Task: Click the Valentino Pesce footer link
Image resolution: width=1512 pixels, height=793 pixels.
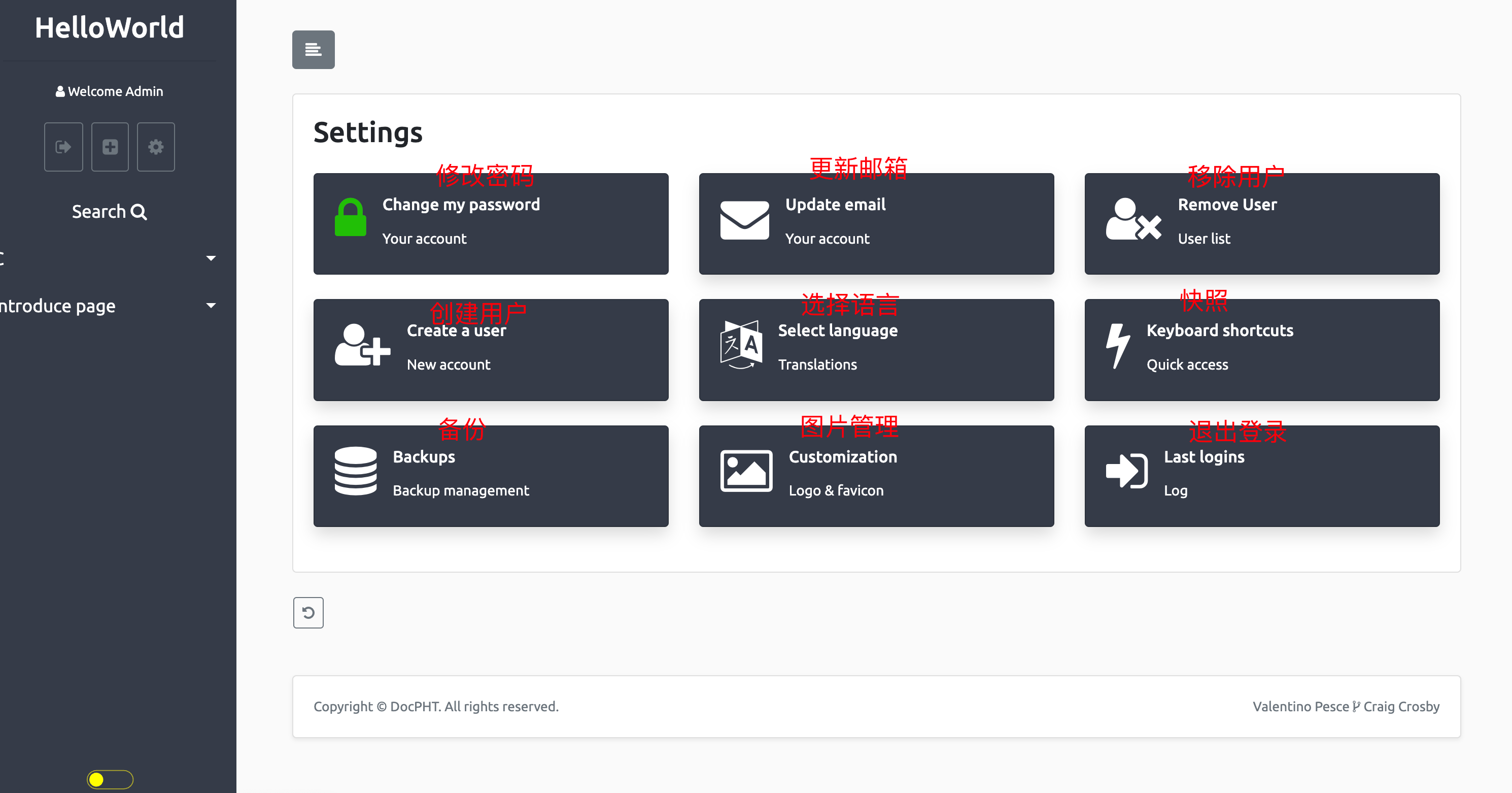Action: (x=1301, y=707)
